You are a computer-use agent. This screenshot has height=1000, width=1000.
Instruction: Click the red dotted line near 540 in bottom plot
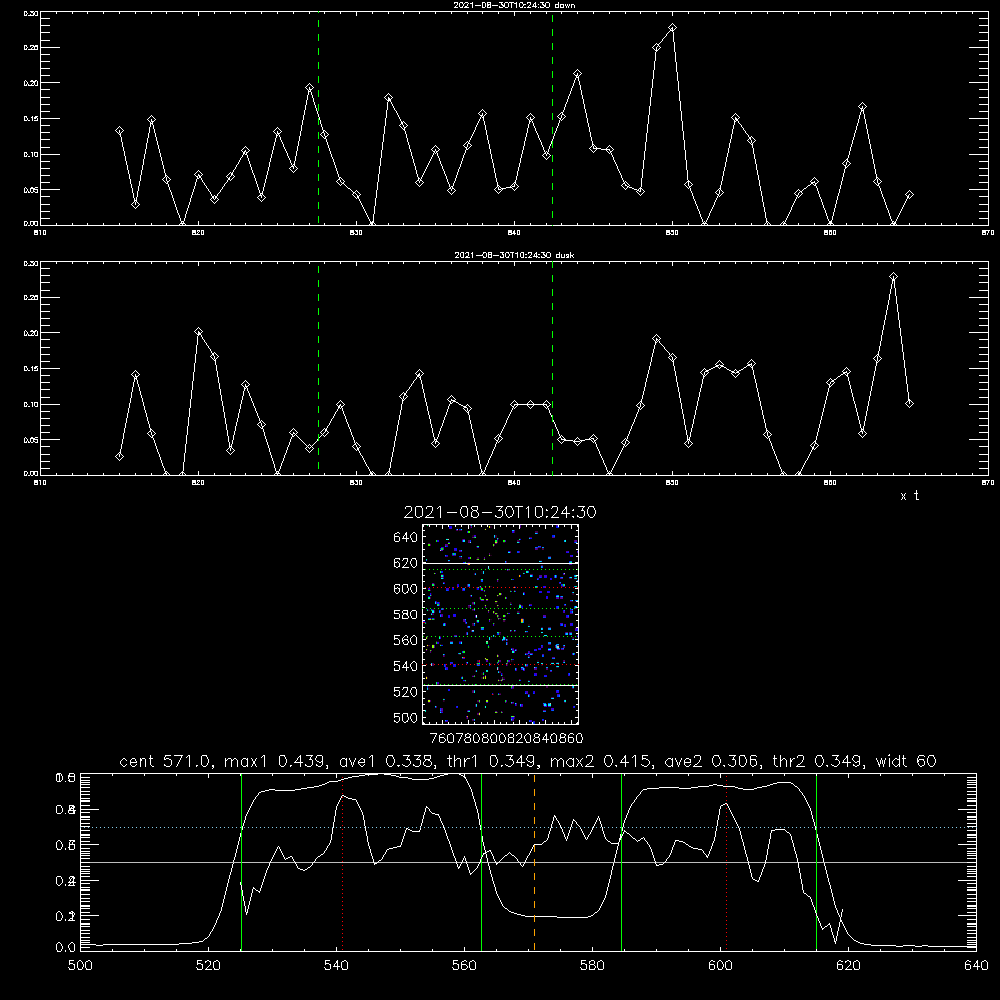342,862
